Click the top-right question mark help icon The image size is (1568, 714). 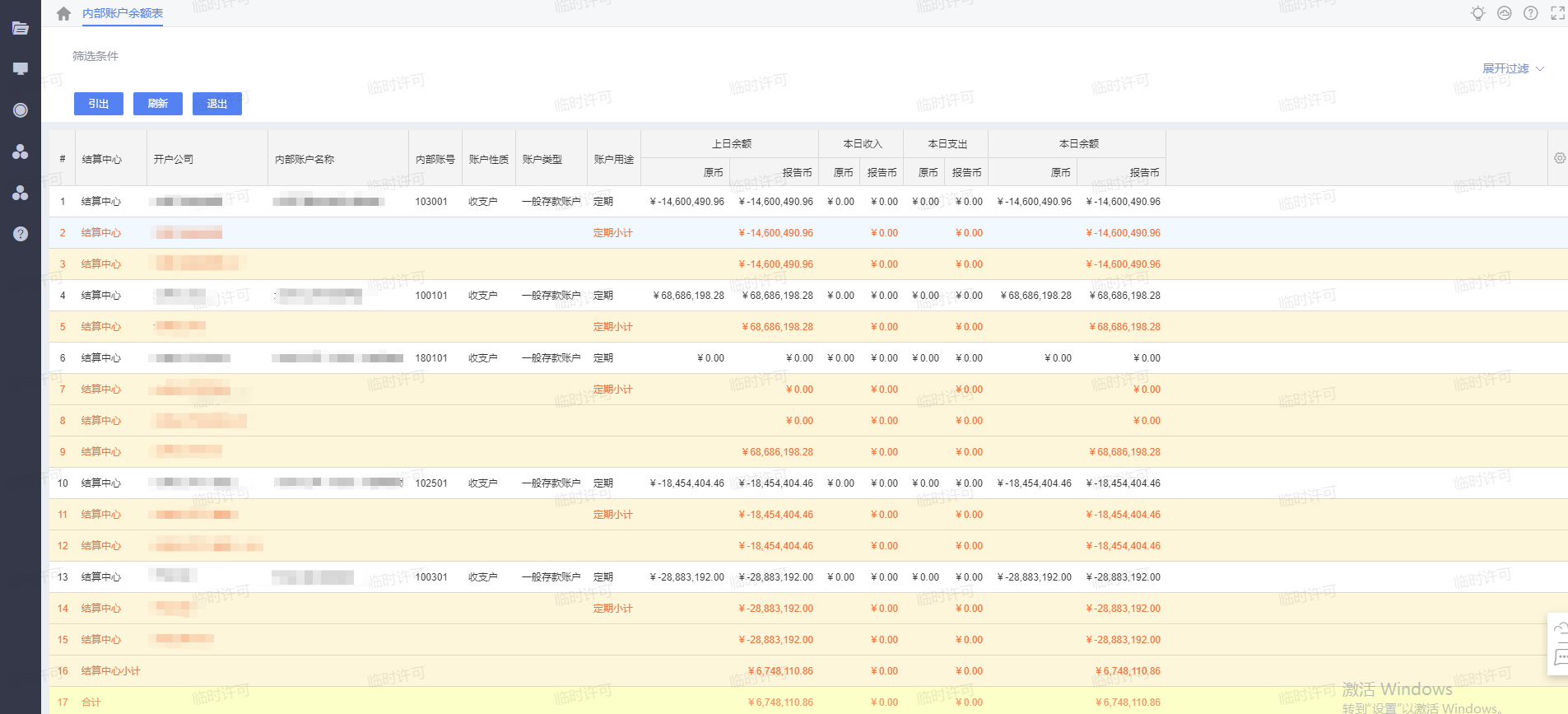1531,13
